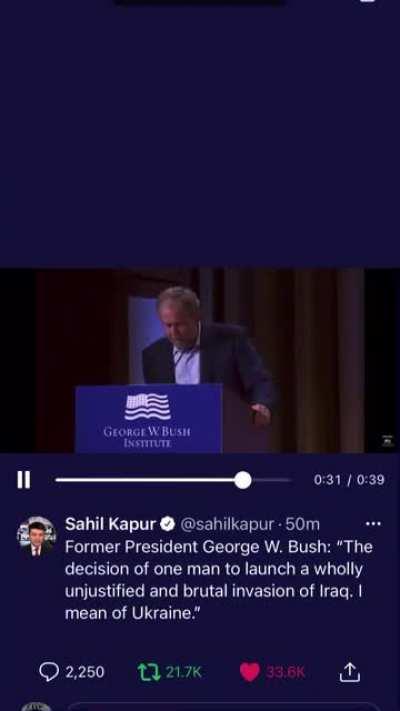This screenshot has height=711, width=400.
Task: Pause the playing video
Action: 24,480
